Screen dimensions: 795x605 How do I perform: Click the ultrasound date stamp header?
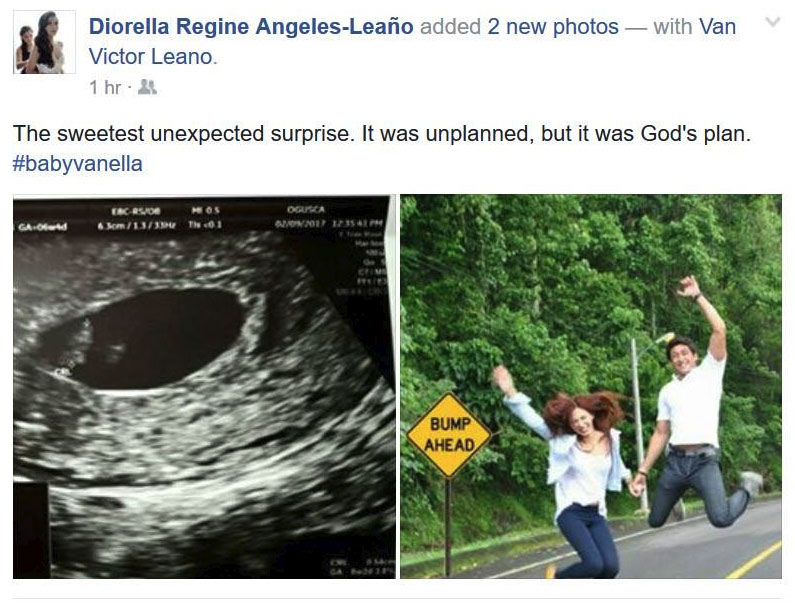coord(329,223)
